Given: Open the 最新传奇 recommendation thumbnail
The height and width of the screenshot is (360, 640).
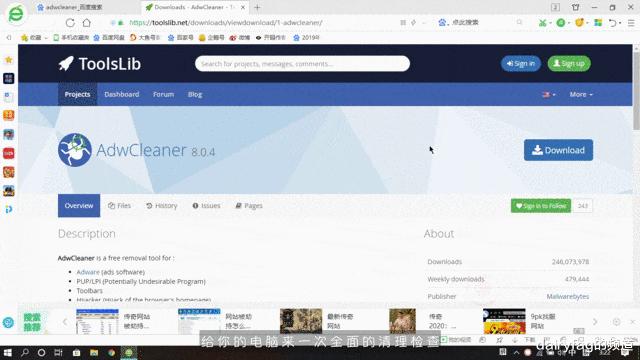Looking at the screenshot, I should (x=301, y=321).
